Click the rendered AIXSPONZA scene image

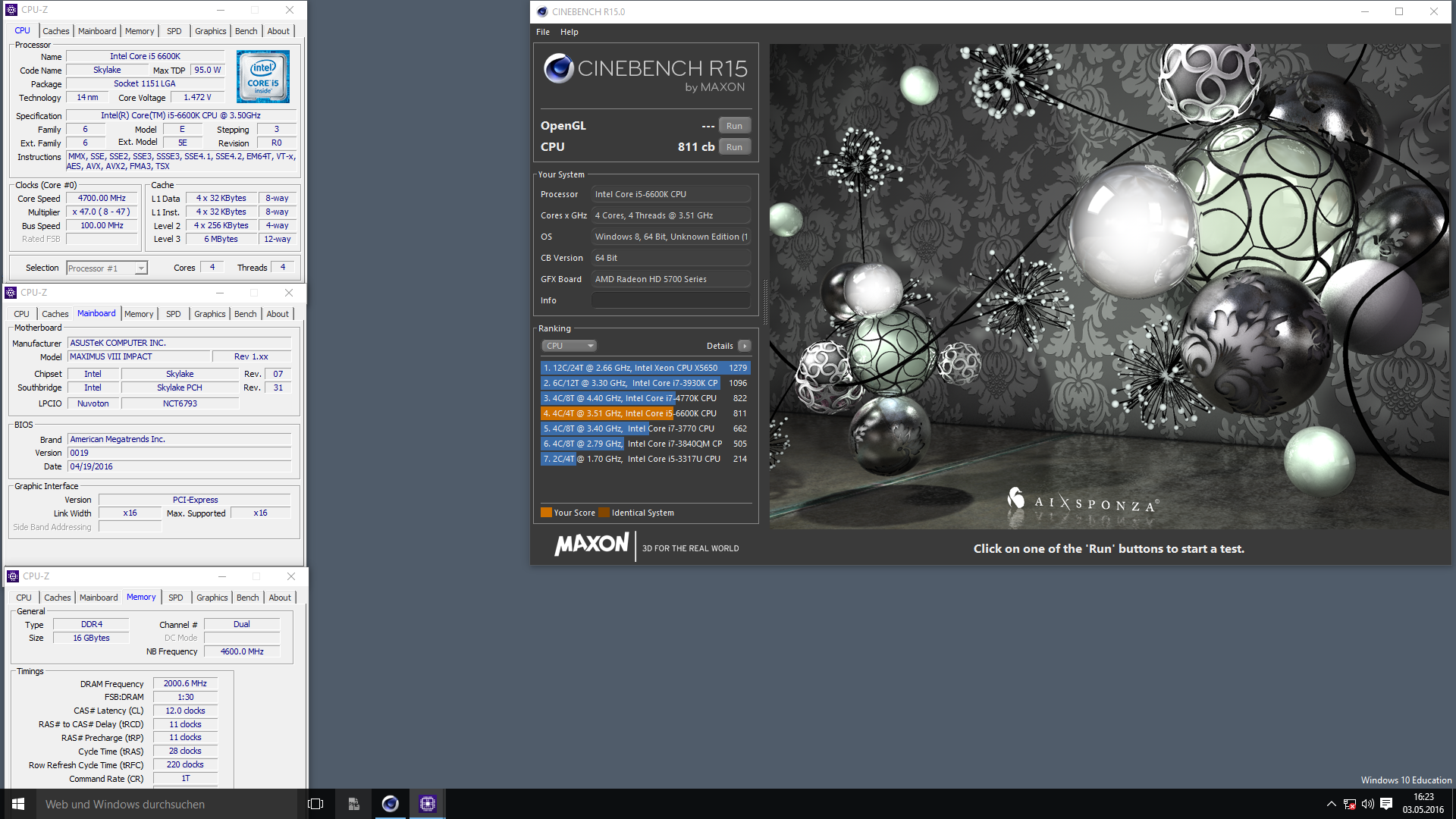[x=1109, y=286]
